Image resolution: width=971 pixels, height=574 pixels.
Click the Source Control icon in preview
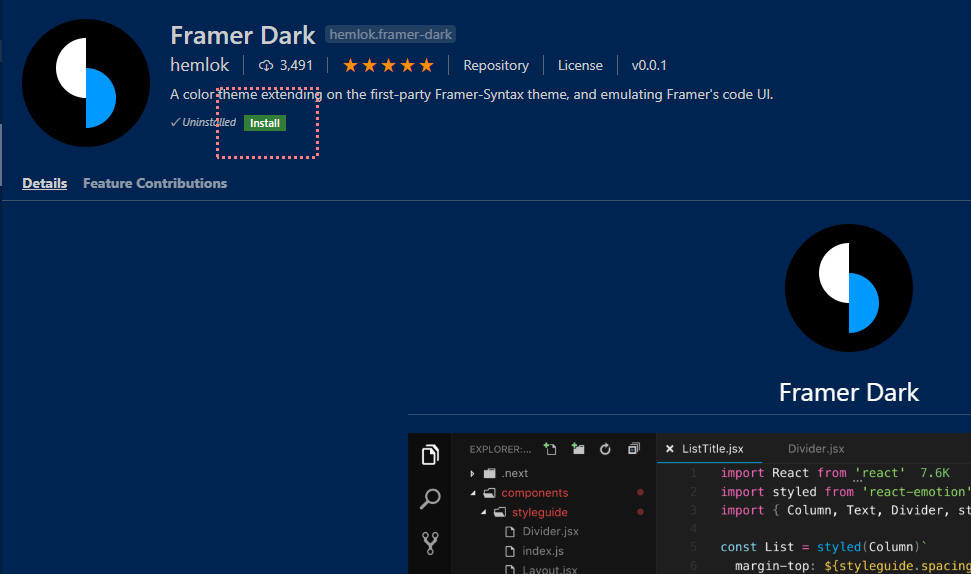pos(430,543)
